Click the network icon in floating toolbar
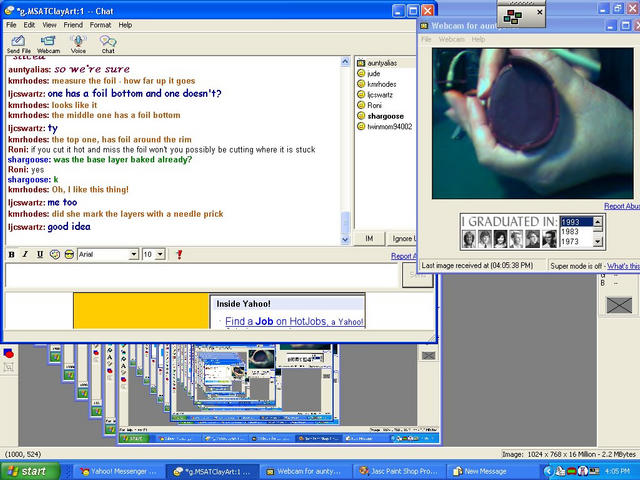Image resolution: width=640 pixels, height=480 pixels. pyautogui.click(x=513, y=17)
